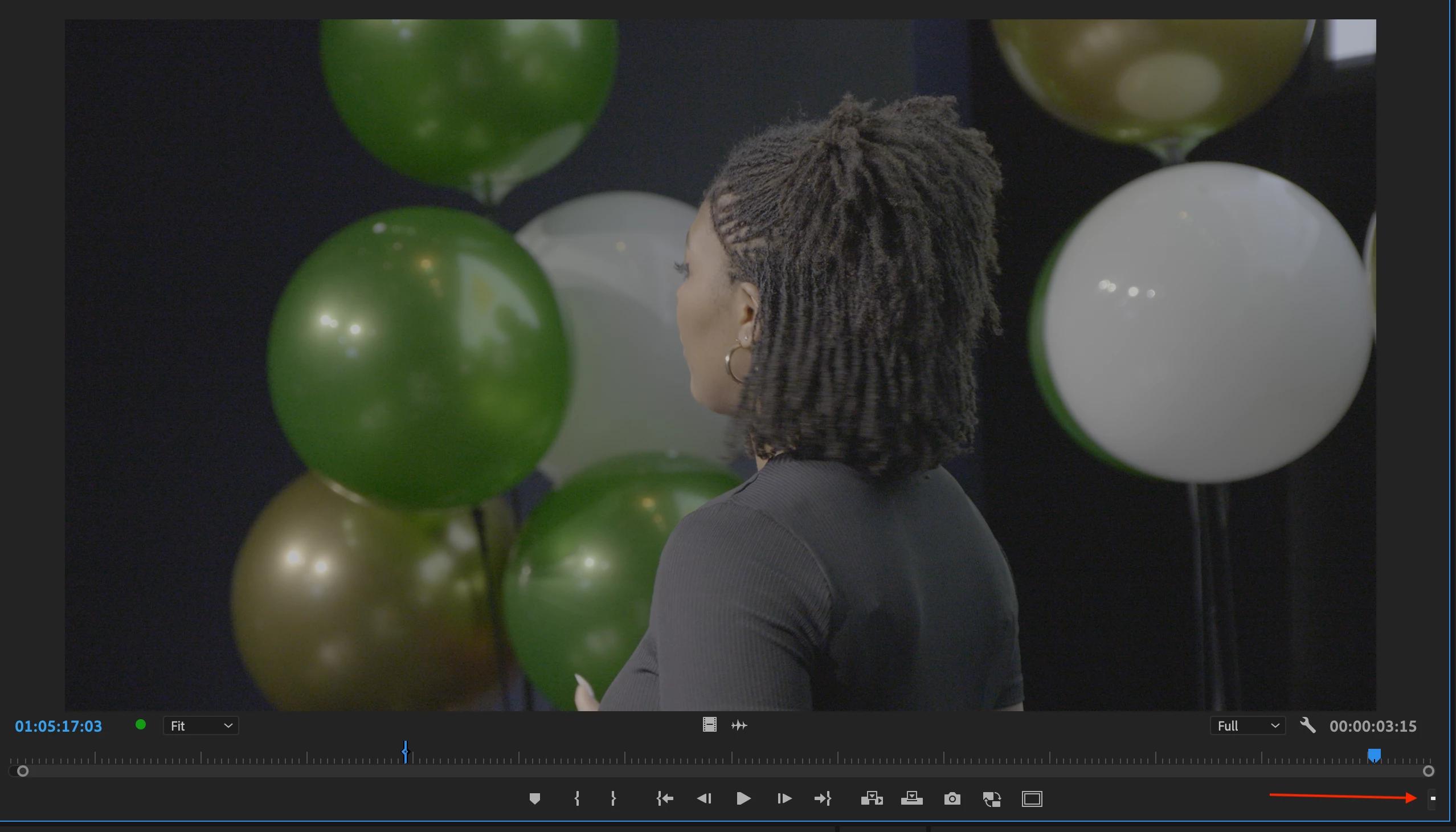Toggle the proxies swap icon
The image size is (1456, 832).
pyautogui.click(x=992, y=798)
